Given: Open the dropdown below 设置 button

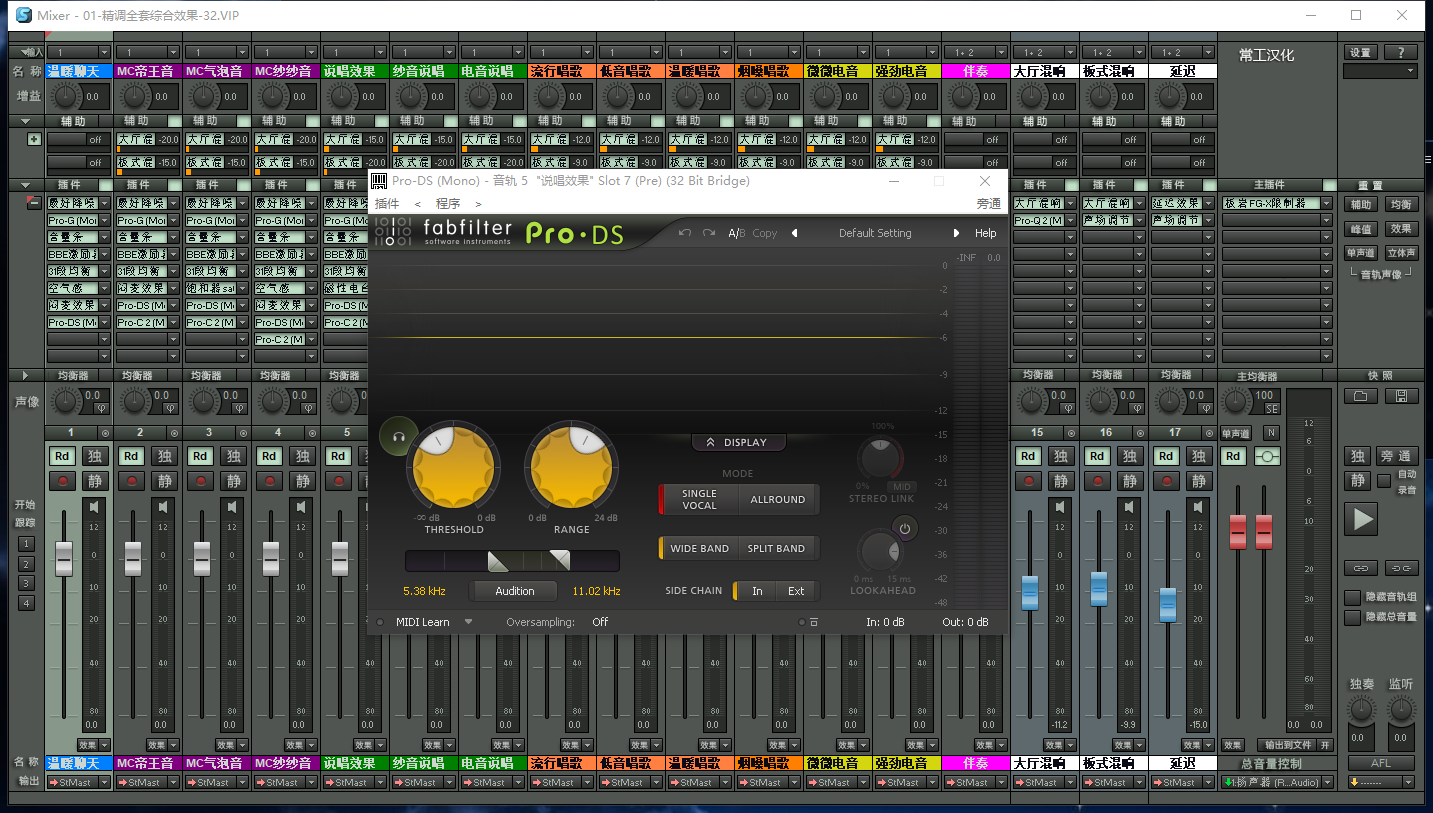Looking at the screenshot, I should (x=1380, y=71).
